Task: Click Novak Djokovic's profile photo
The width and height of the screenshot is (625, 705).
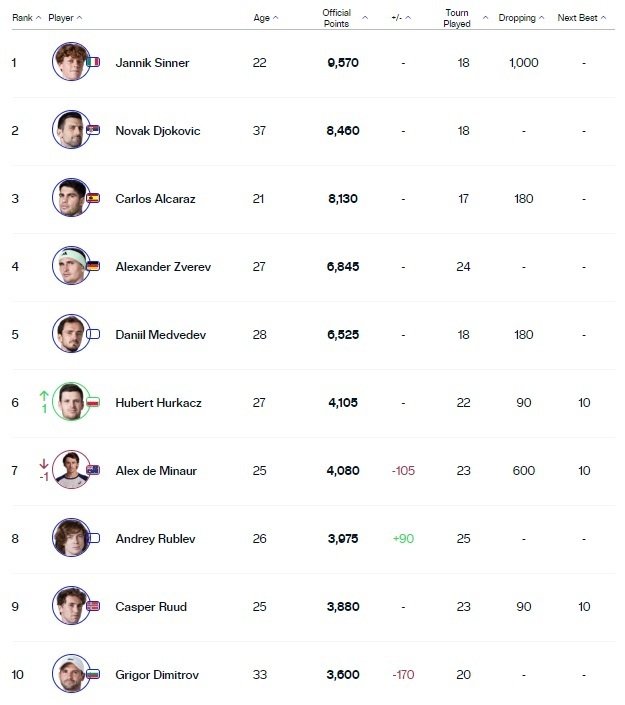Action: tap(70, 131)
